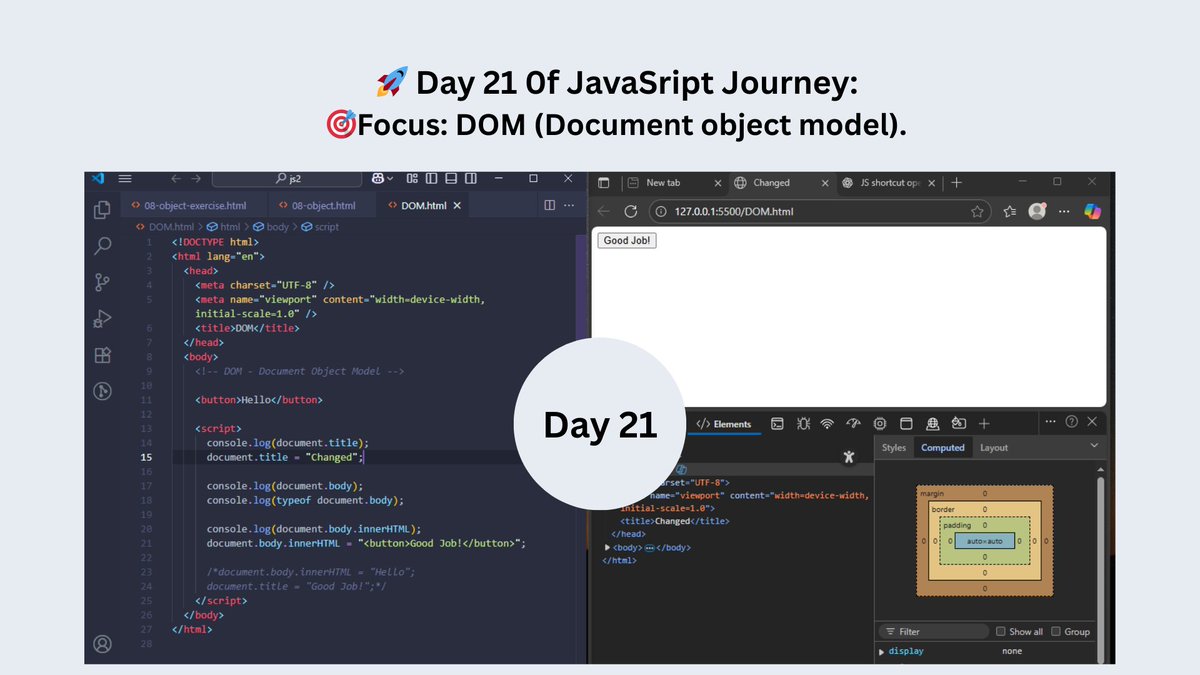Reload the page in Edge

630,211
